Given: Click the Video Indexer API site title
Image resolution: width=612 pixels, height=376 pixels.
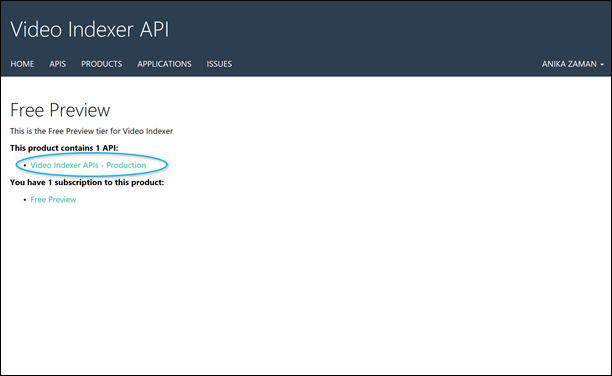Looking at the screenshot, I should [x=90, y=30].
